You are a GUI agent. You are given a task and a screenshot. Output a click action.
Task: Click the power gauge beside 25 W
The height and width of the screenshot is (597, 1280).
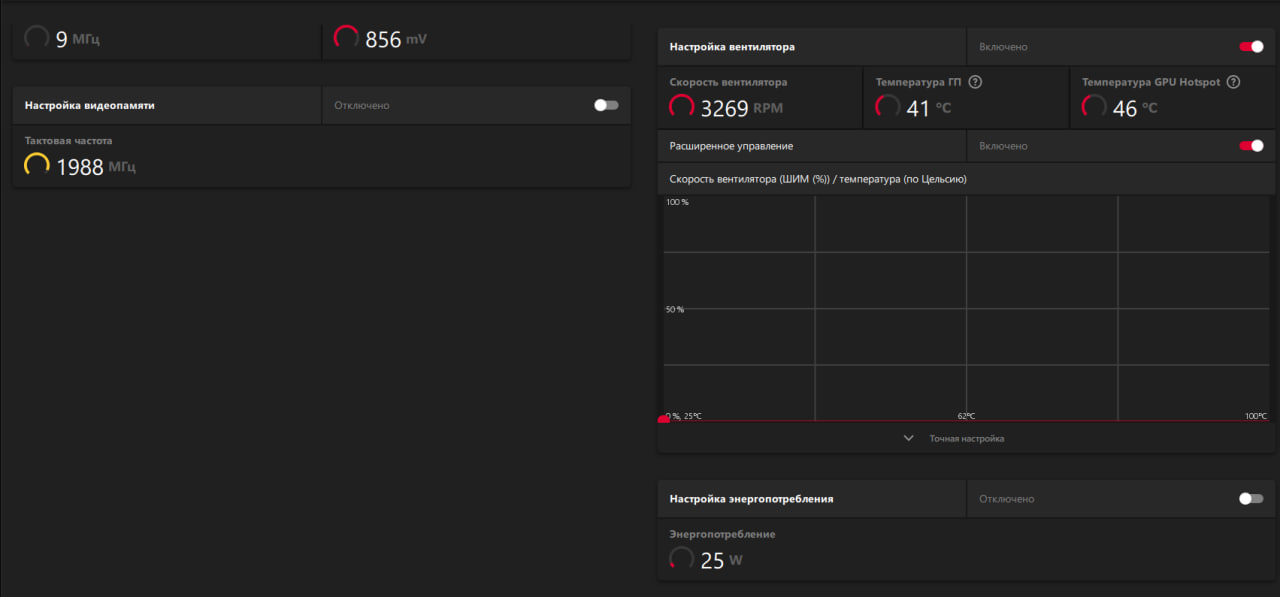pos(682,559)
